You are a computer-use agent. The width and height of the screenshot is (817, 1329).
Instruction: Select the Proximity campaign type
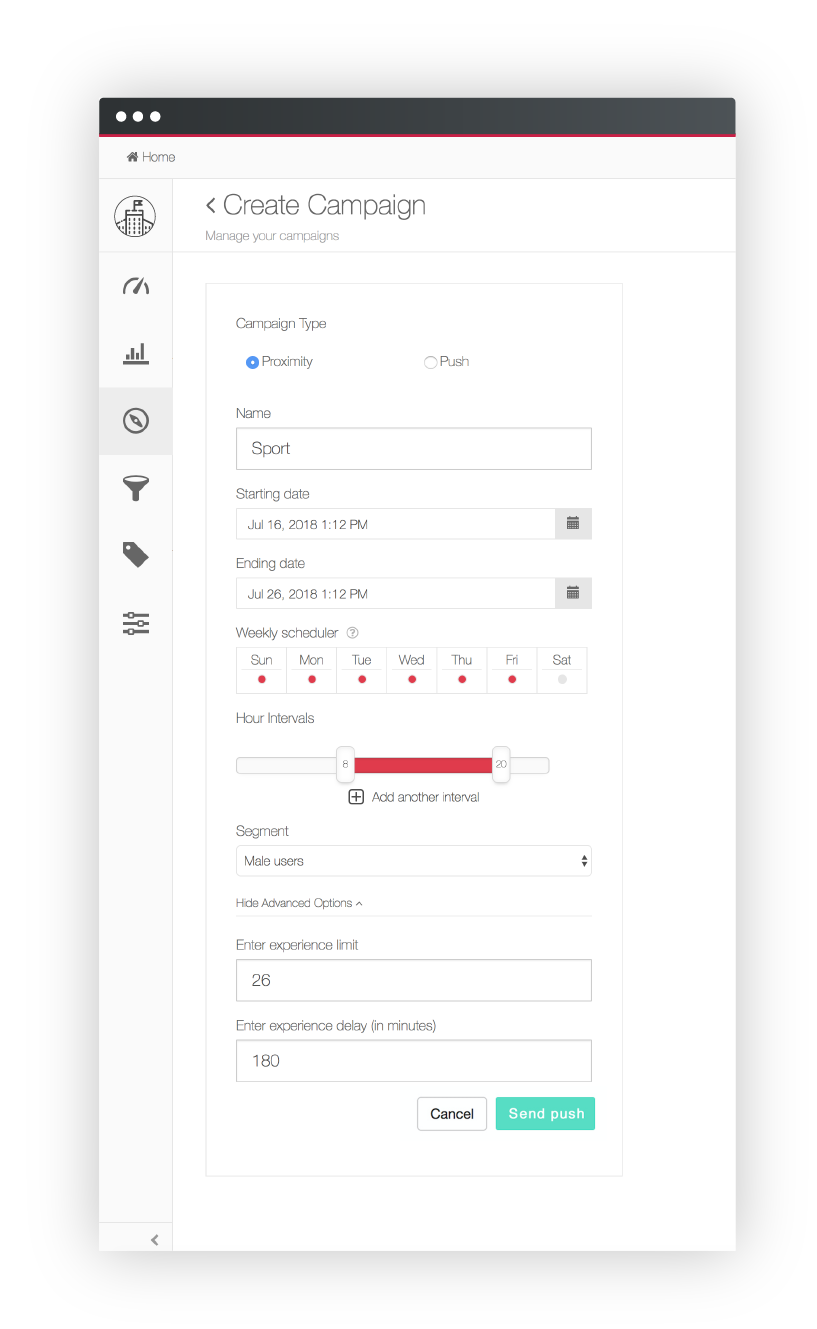pos(252,362)
